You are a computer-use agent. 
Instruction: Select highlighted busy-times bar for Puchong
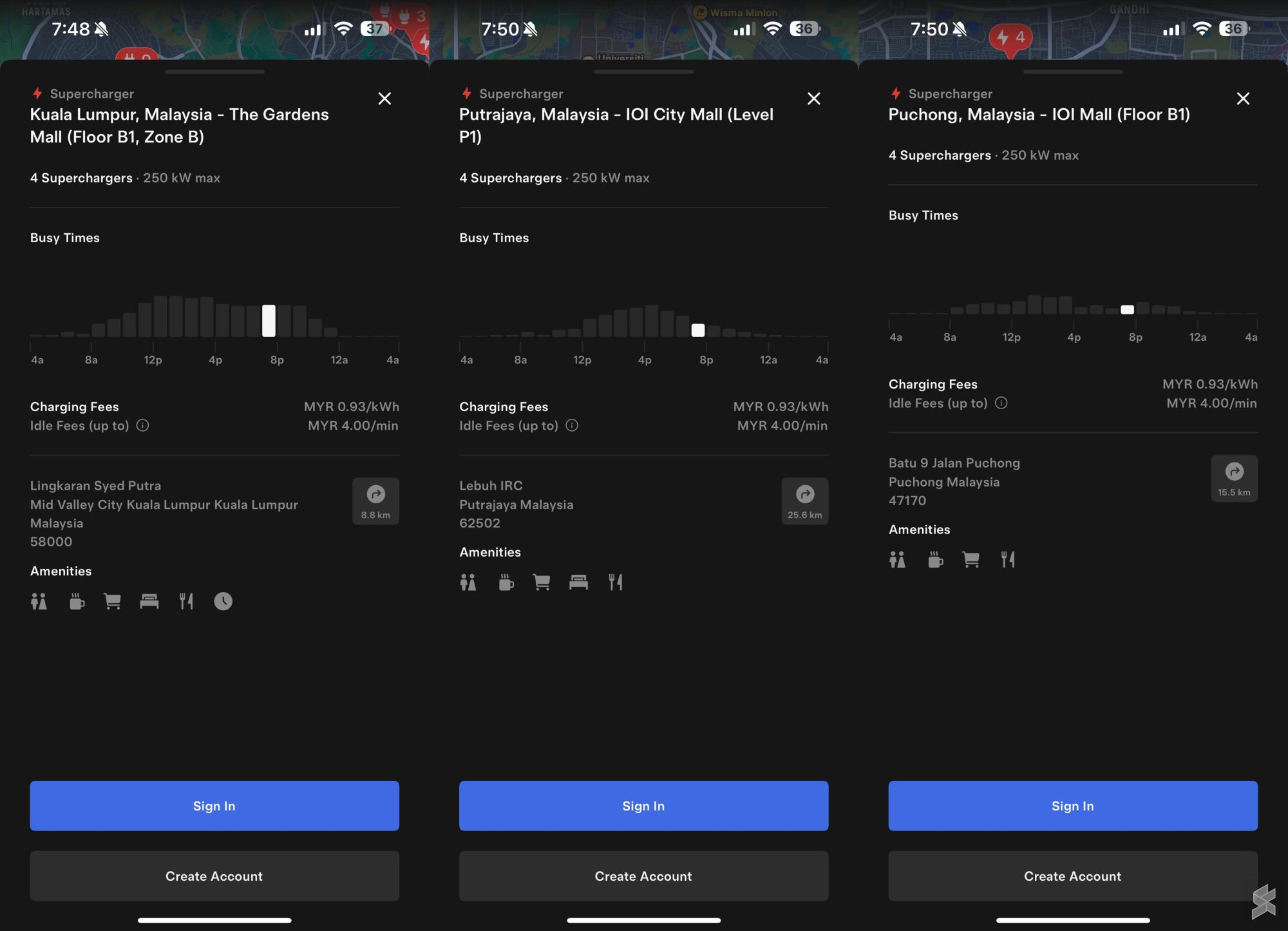1127,309
